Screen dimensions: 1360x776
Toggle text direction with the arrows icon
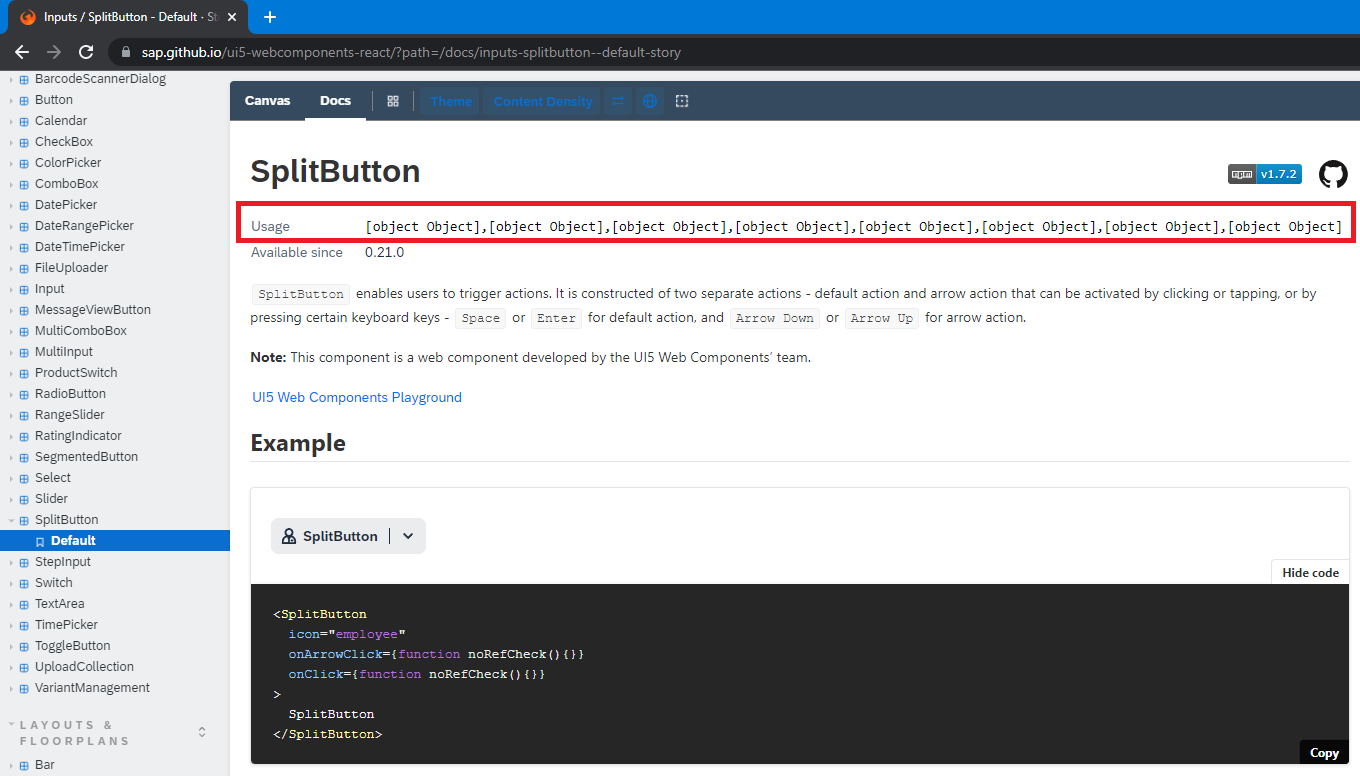[x=618, y=100]
